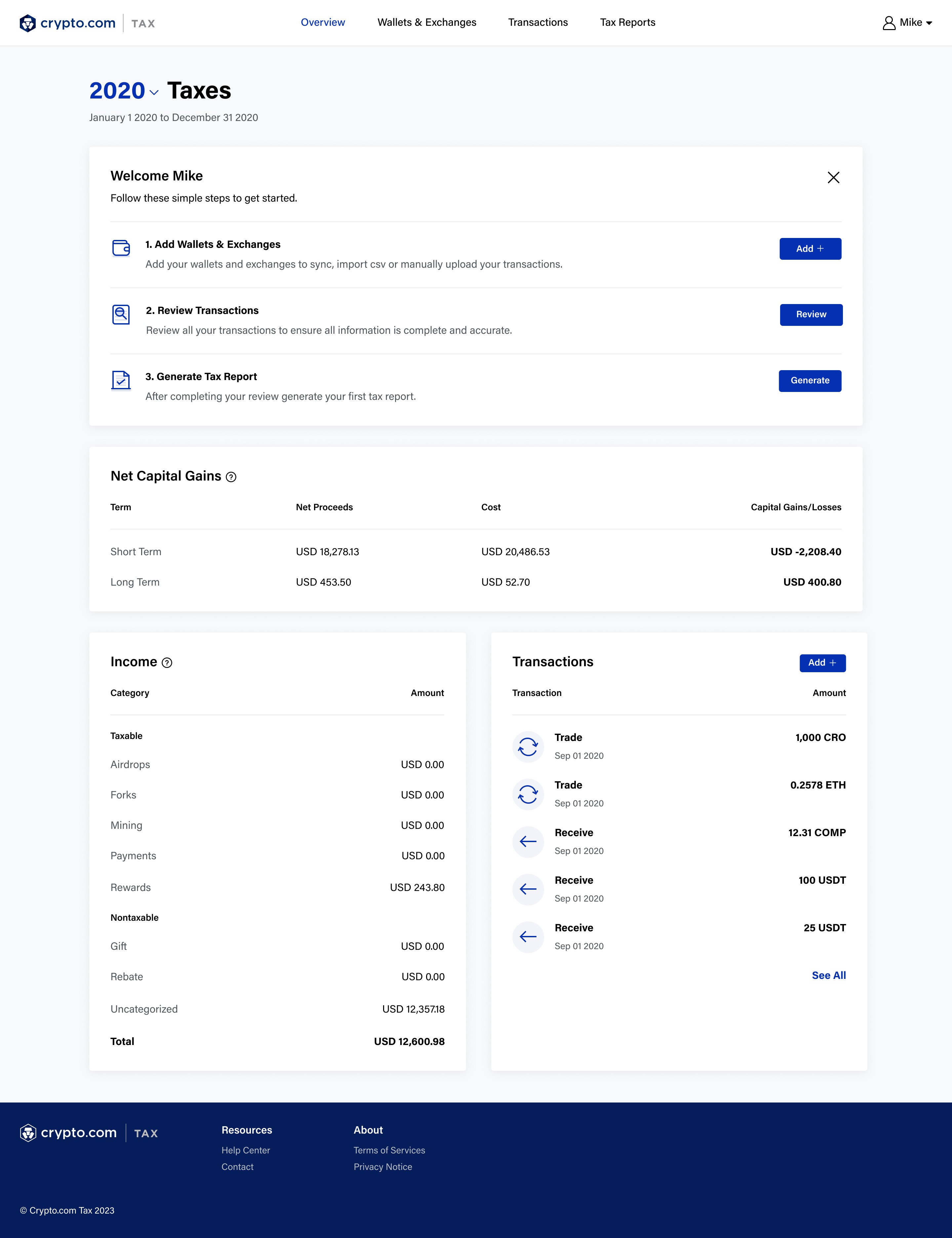
Task: Click the receive arrow icon for 25 USDT
Action: 528,937
